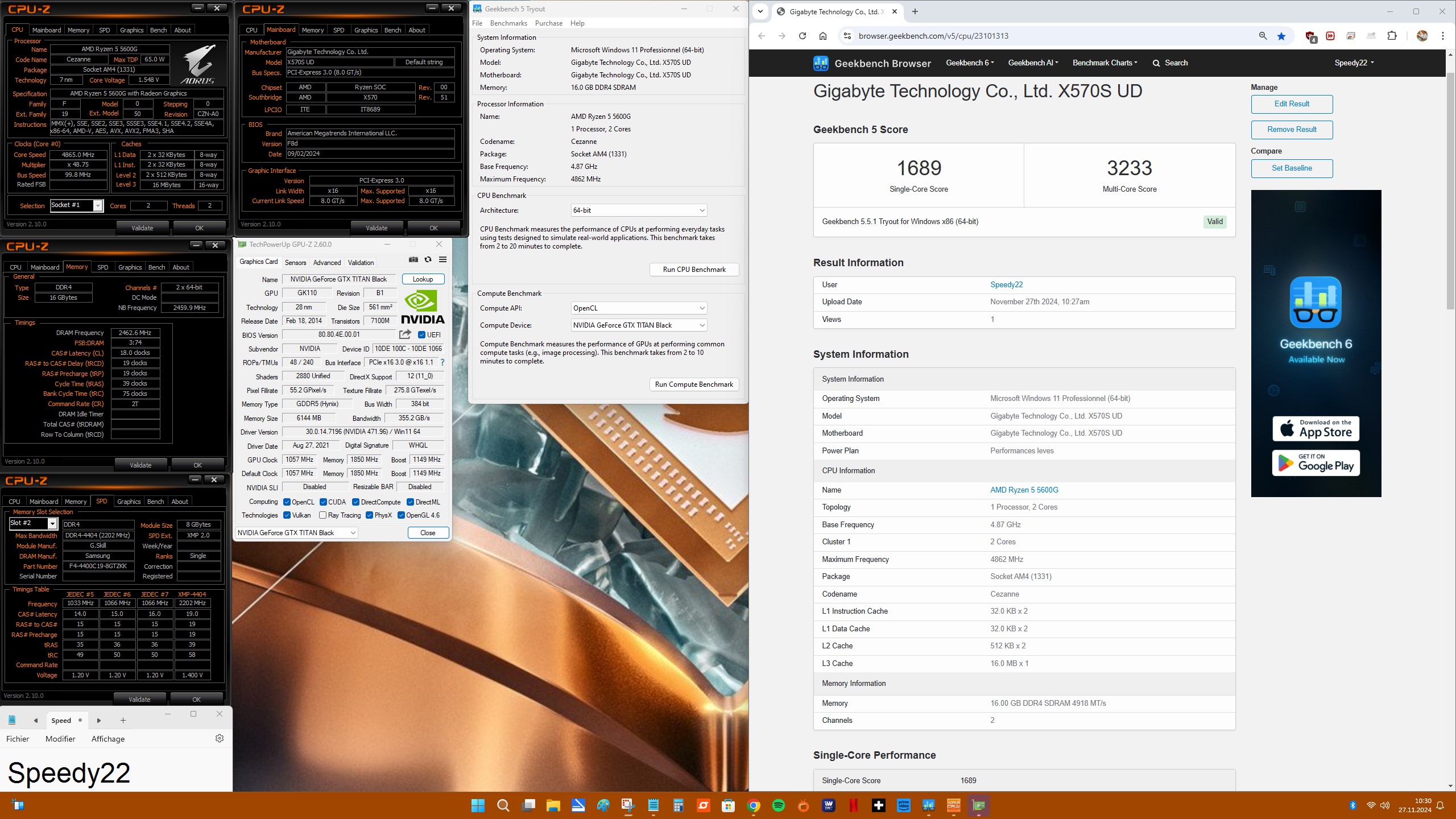1456x819 pixels.
Task: Click the GPU-Z refresh icon
Action: pyautogui.click(x=428, y=260)
